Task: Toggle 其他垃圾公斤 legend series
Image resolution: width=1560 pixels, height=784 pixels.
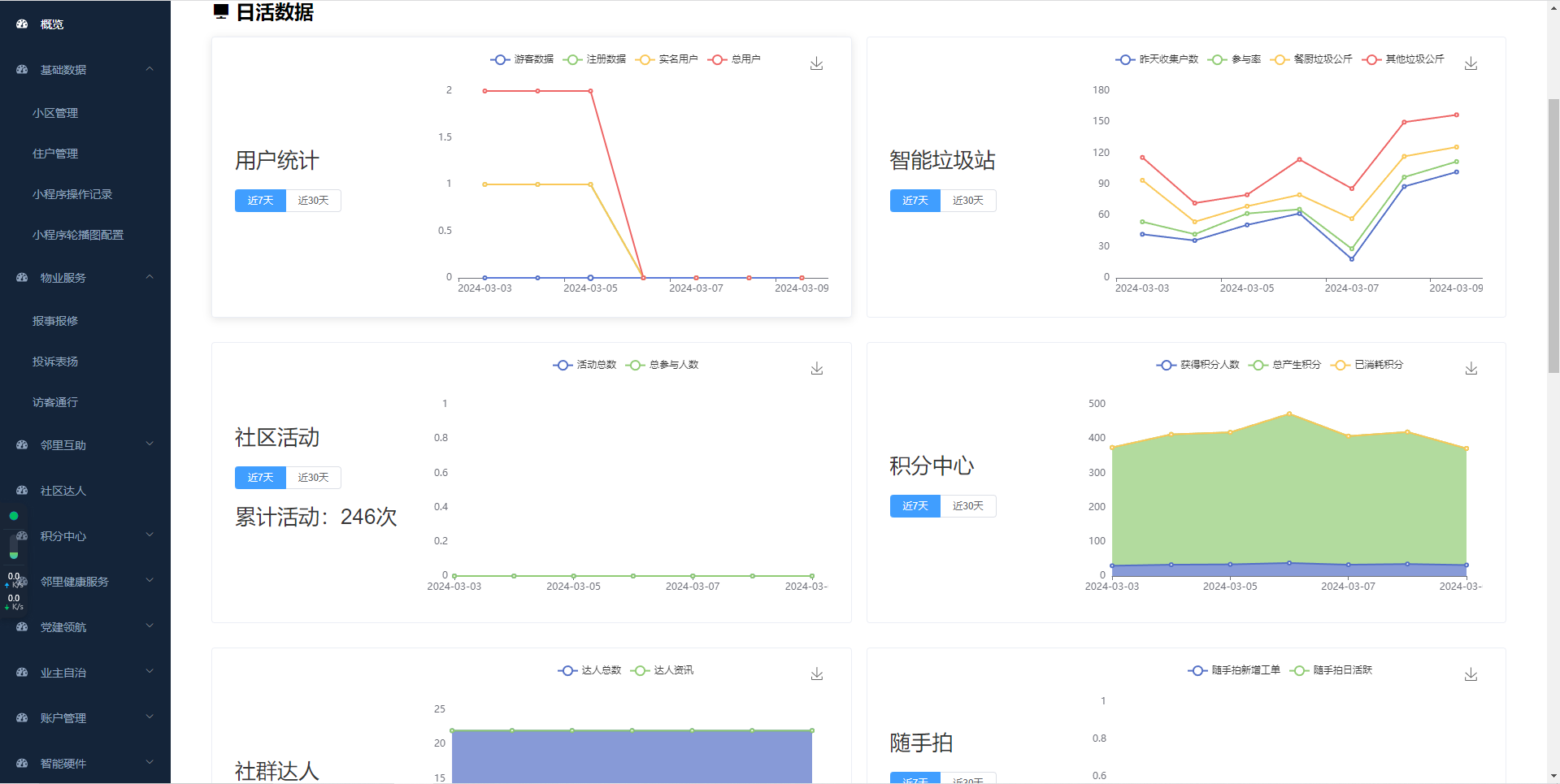Action: [x=1403, y=59]
